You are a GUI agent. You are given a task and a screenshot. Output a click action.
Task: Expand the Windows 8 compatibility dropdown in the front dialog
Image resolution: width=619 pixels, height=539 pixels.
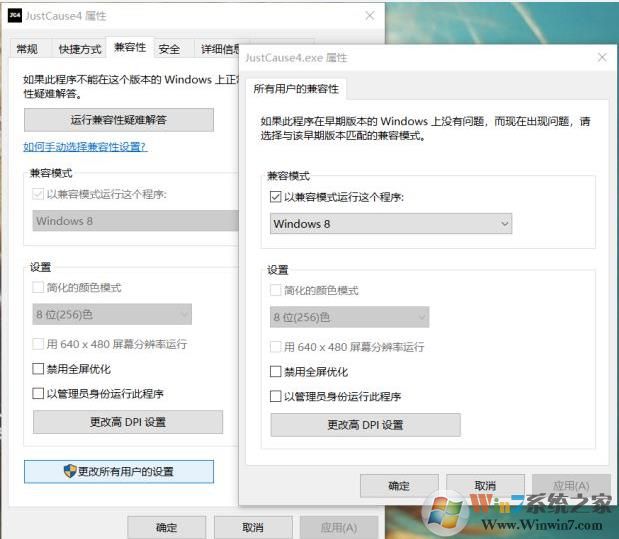[391, 224]
